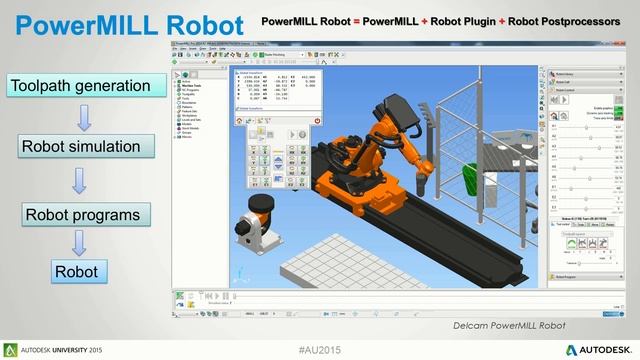Click the green globe explorer tab icon
The height and width of the screenshot is (360, 640).
[x=185, y=75]
